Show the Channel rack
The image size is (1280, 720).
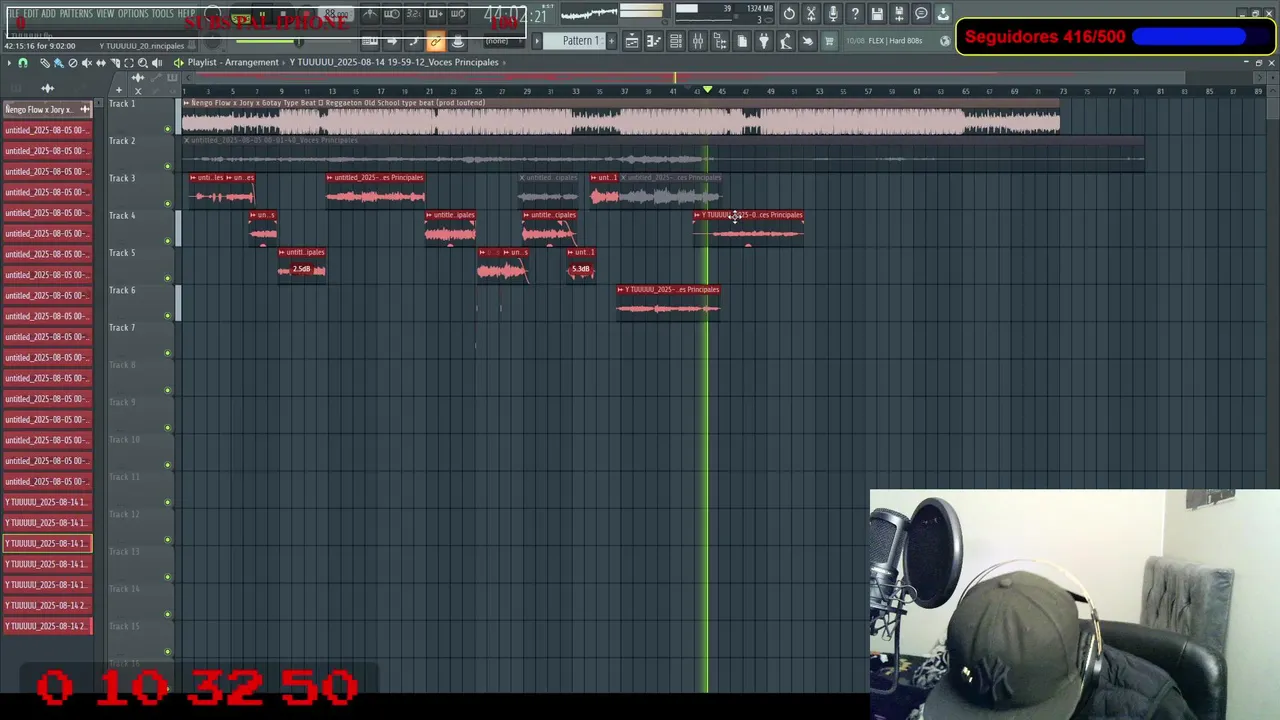[x=676, y=41]
